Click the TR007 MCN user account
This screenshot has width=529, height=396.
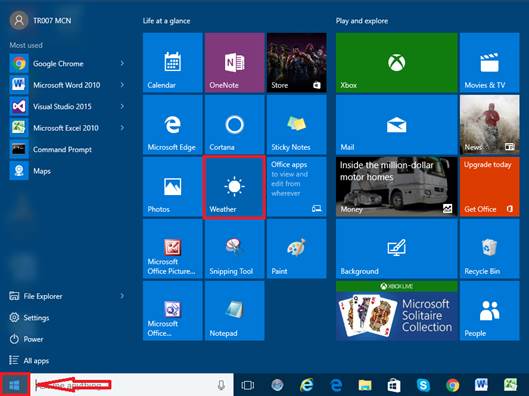pos(40,21)
